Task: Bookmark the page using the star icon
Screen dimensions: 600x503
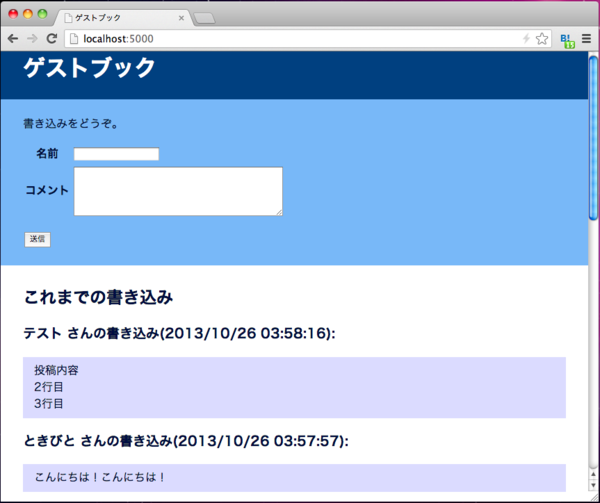Action: [x=542, y=39]
